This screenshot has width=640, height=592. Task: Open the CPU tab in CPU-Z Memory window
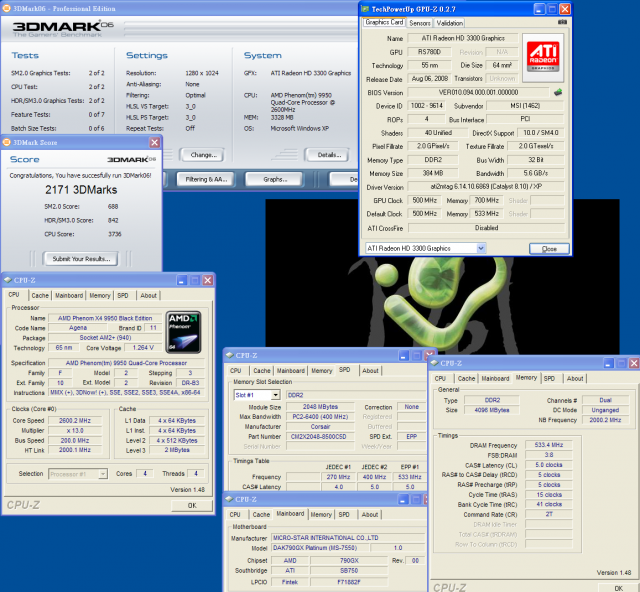pyautogui.click(x=440, y=378)
